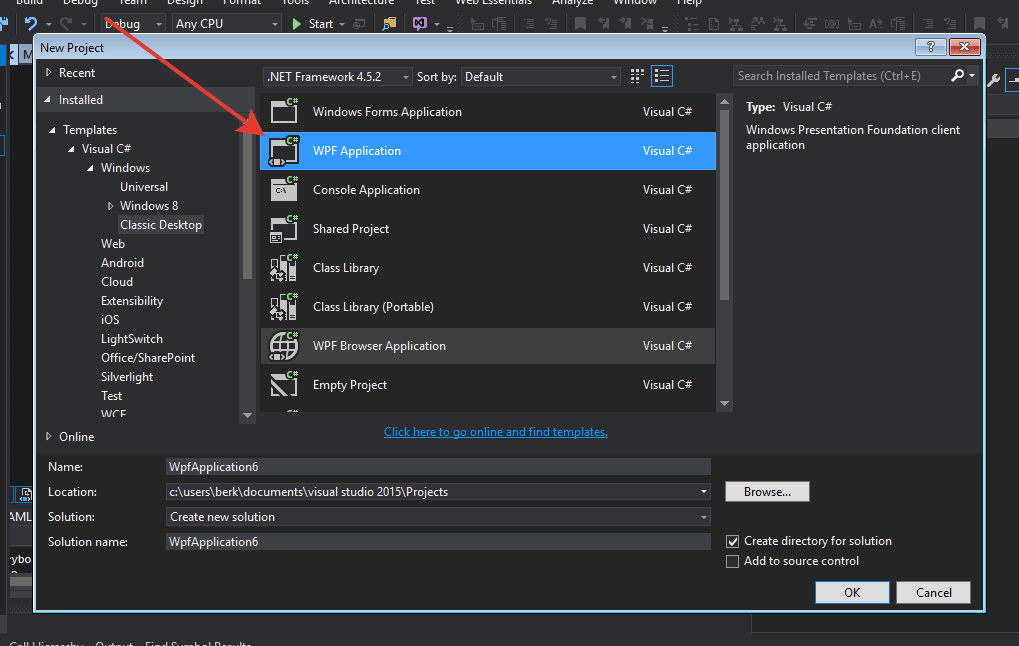
Task: Click here to go online and find templates link
Action: click(496, 432)
